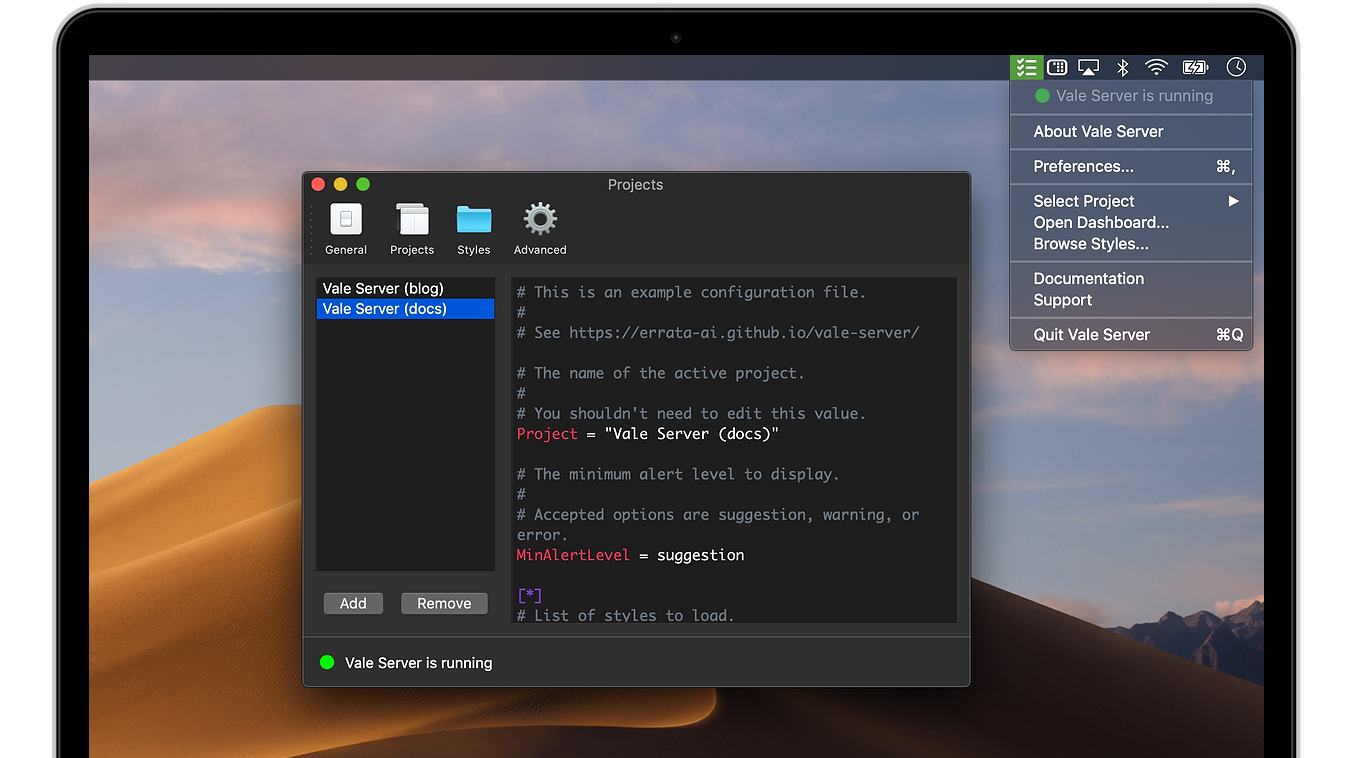Switch to the Projects toolbar icon
Image resolution: width=1354 pixels, height=758 pixels.
(x=412, y=229)
